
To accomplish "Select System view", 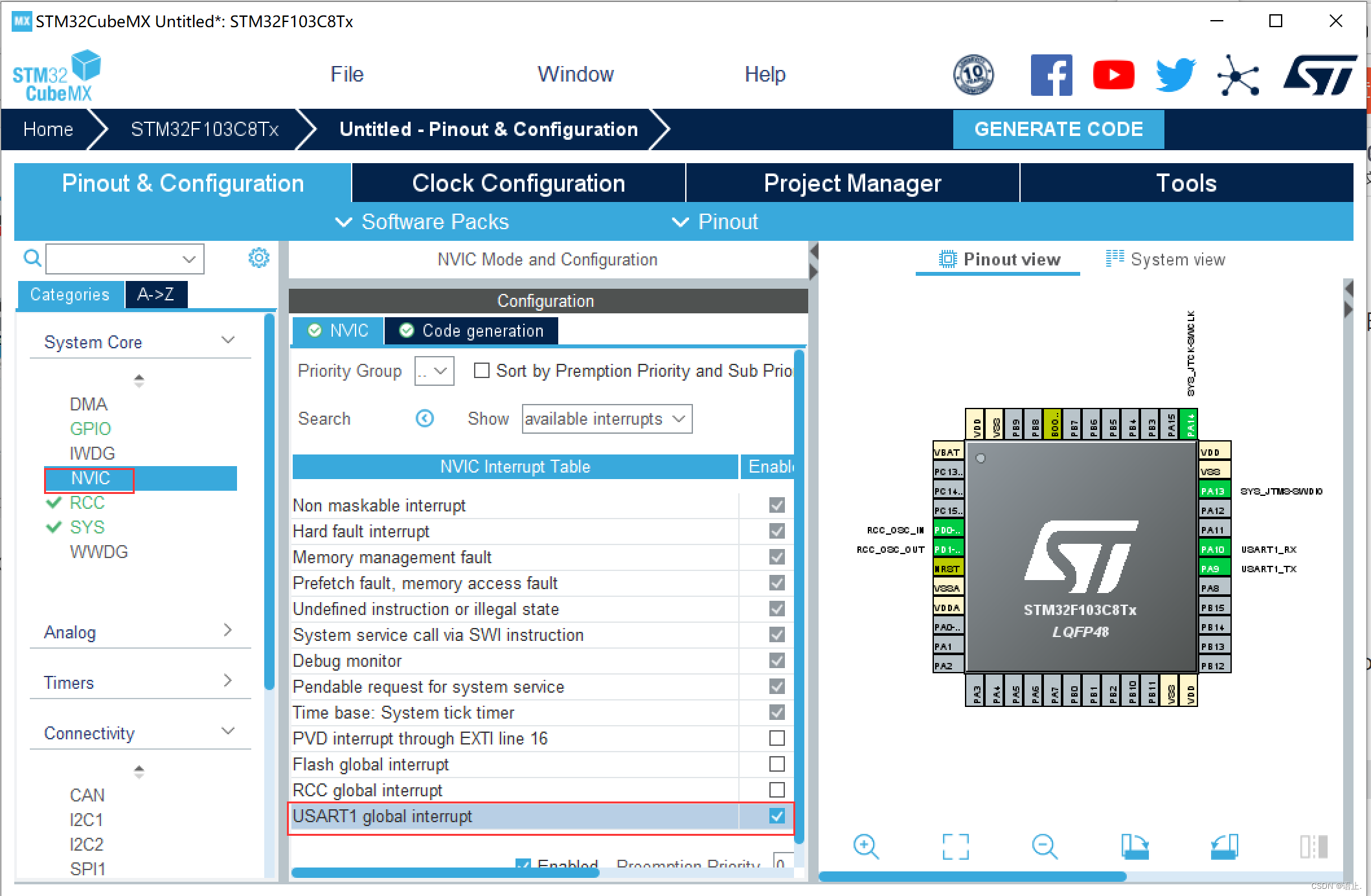I will (1166, 260).
